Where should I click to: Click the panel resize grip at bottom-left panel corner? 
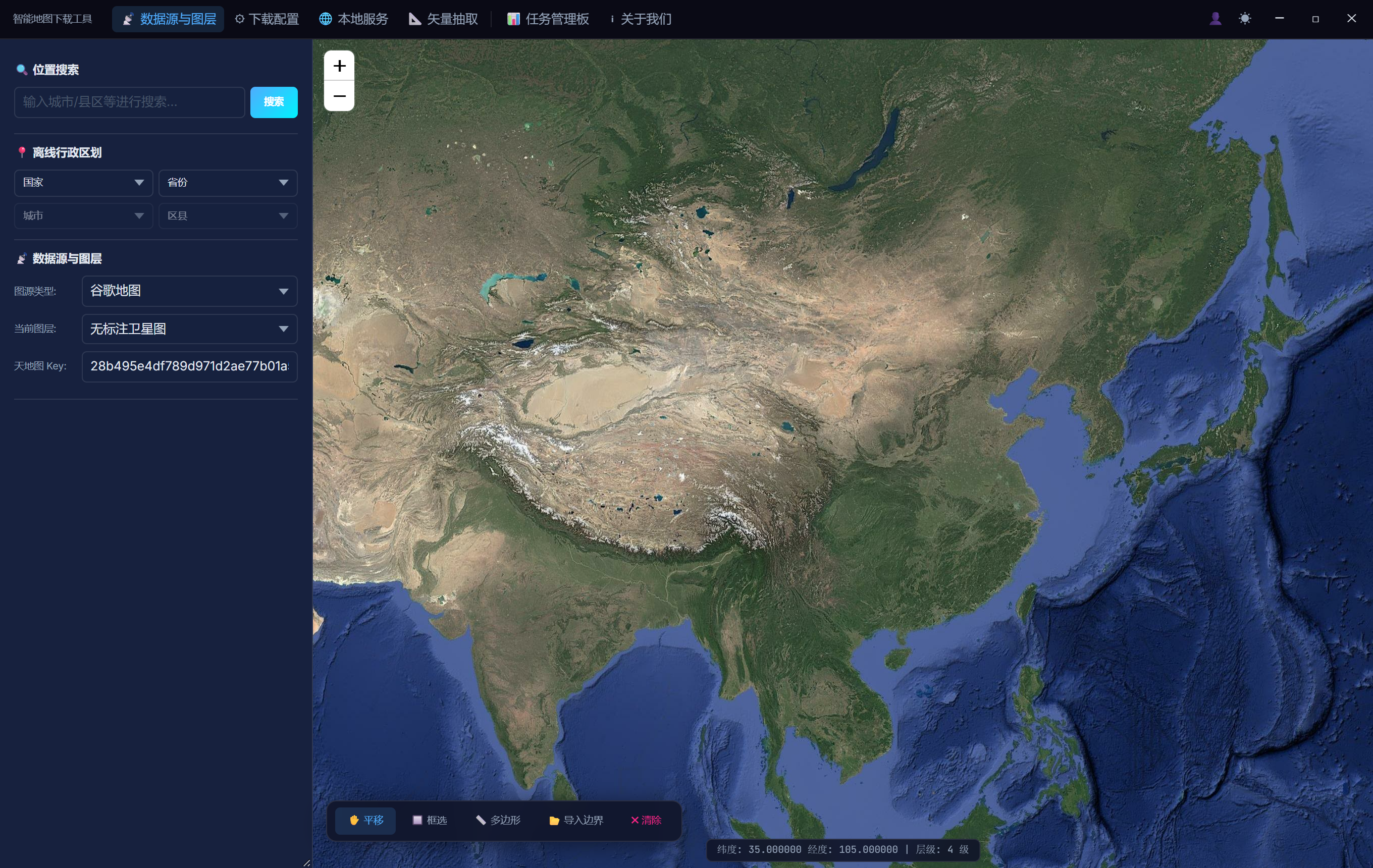306,862
